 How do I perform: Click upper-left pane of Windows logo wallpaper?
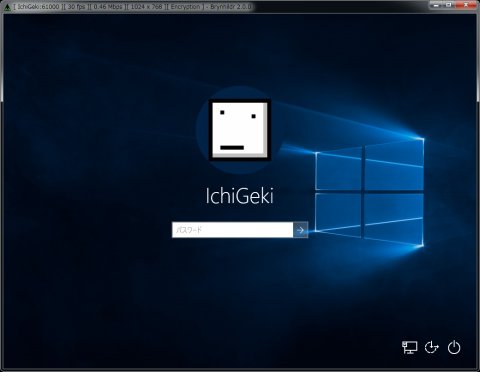coord(338,169)
